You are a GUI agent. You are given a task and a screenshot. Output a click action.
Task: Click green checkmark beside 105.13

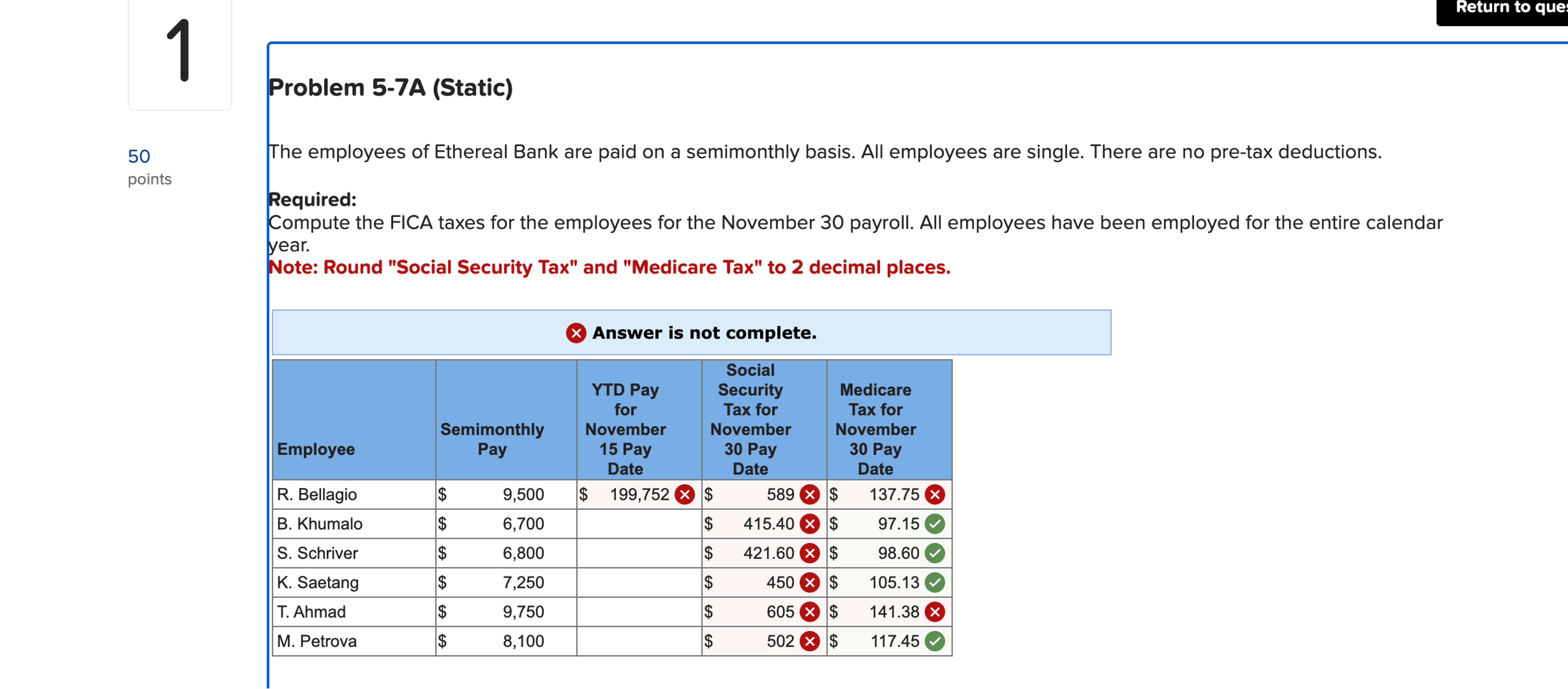(935, 582)
